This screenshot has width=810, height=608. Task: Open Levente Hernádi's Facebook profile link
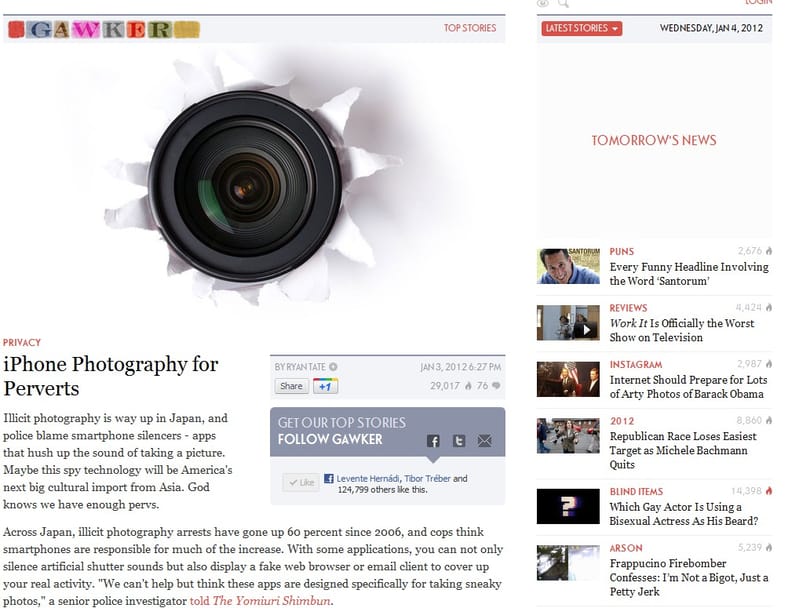(367, 479)
